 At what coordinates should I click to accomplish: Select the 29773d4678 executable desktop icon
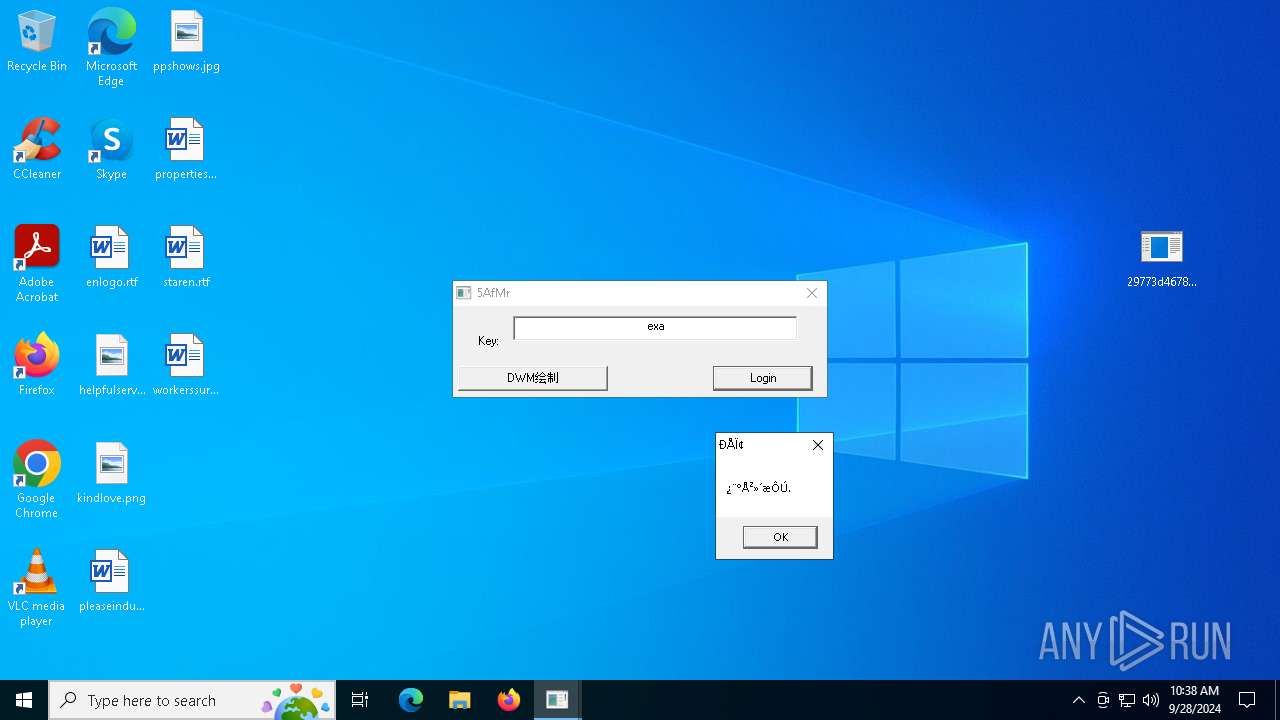coord(1161,259)
